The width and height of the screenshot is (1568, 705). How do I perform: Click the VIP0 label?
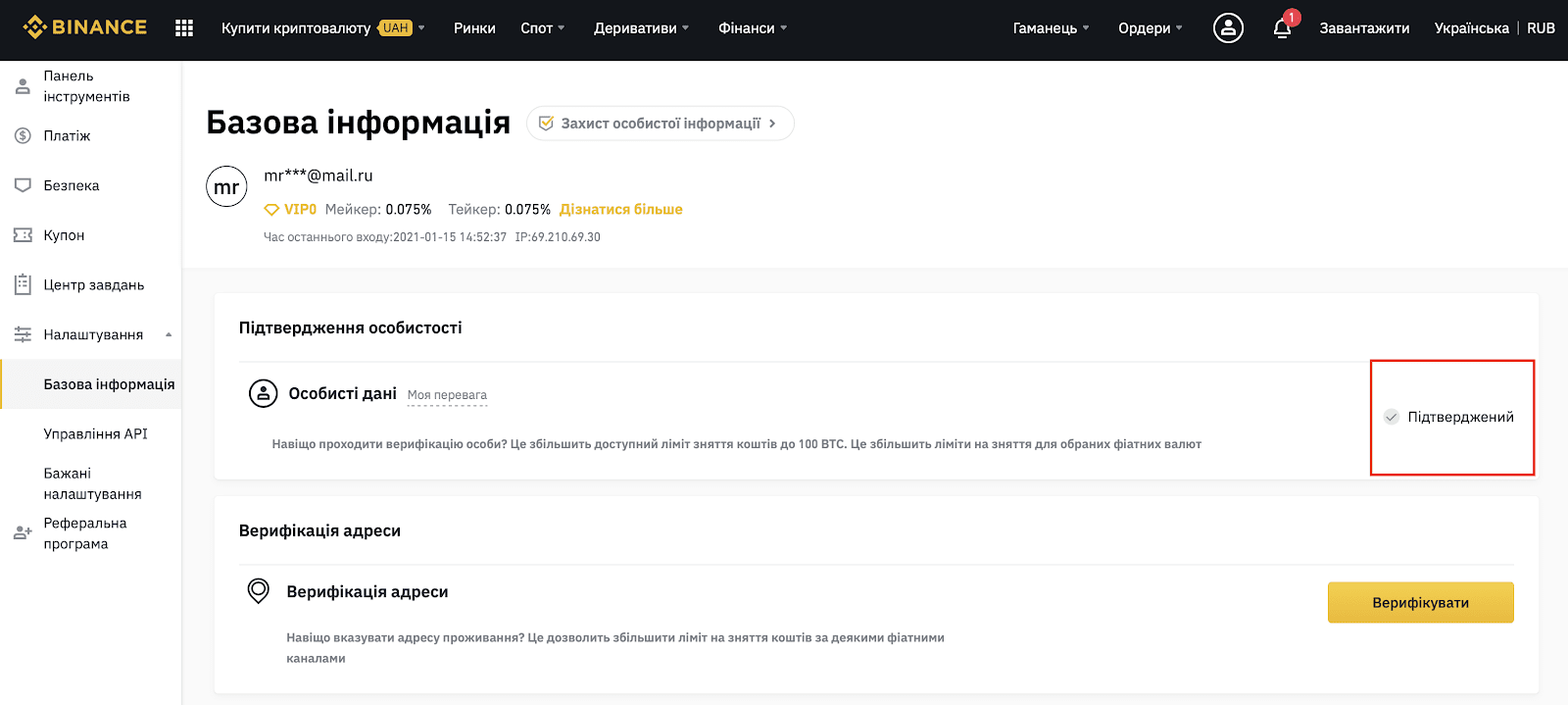point(300,209)
